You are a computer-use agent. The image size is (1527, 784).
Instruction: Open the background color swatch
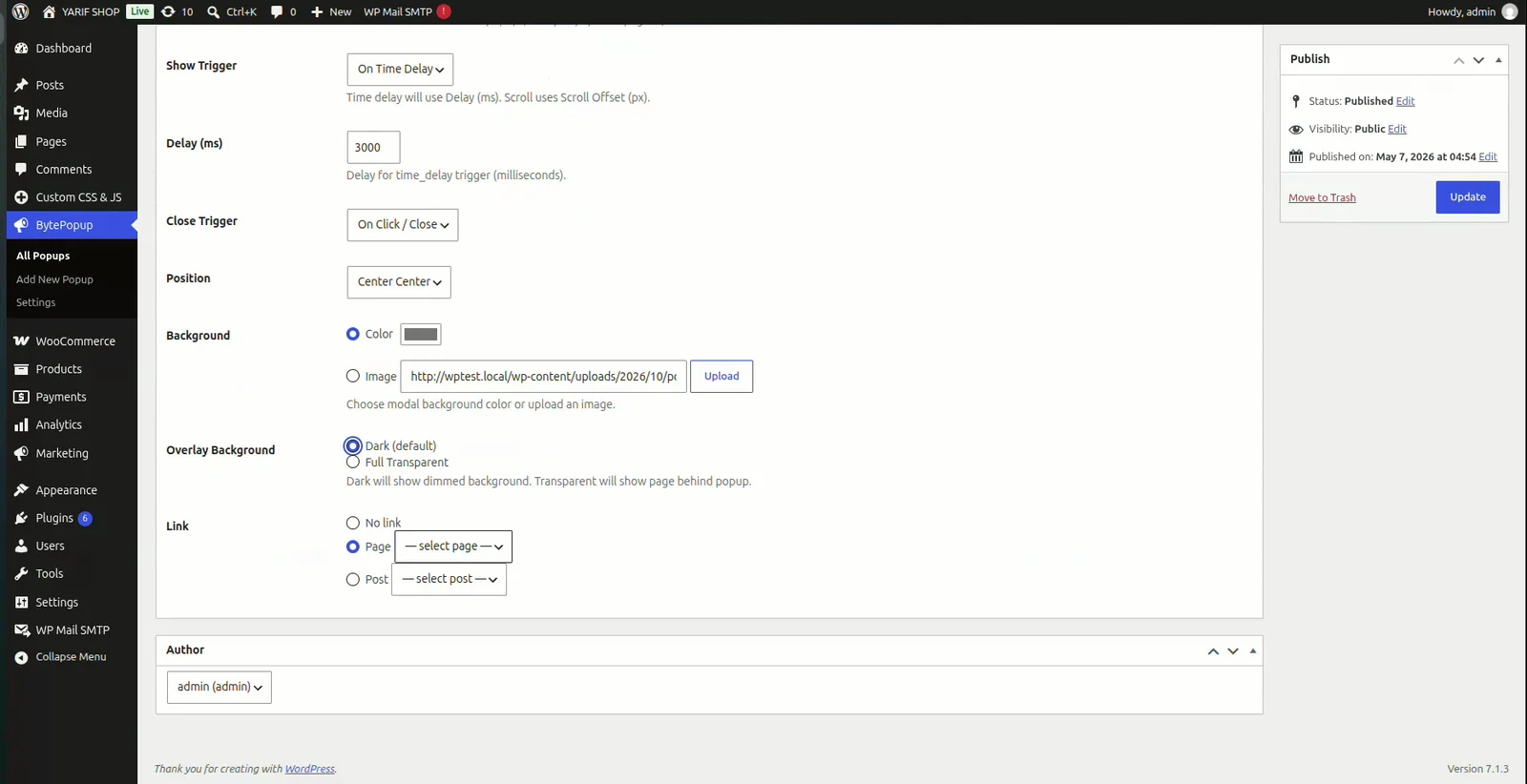(x=421, y=334)
